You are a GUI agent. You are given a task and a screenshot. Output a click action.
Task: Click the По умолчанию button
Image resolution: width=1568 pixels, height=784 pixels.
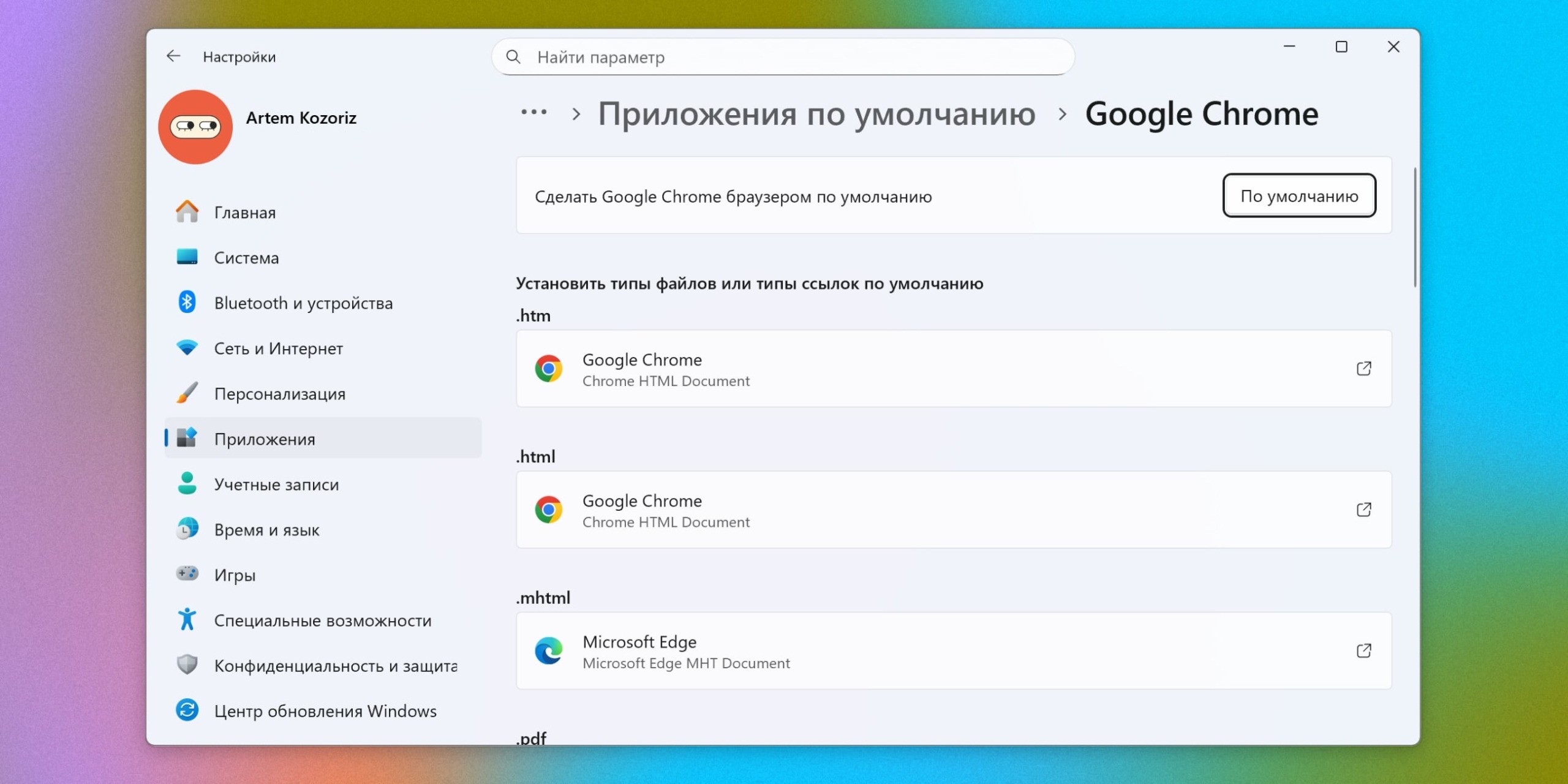(x=1300, y=196)
